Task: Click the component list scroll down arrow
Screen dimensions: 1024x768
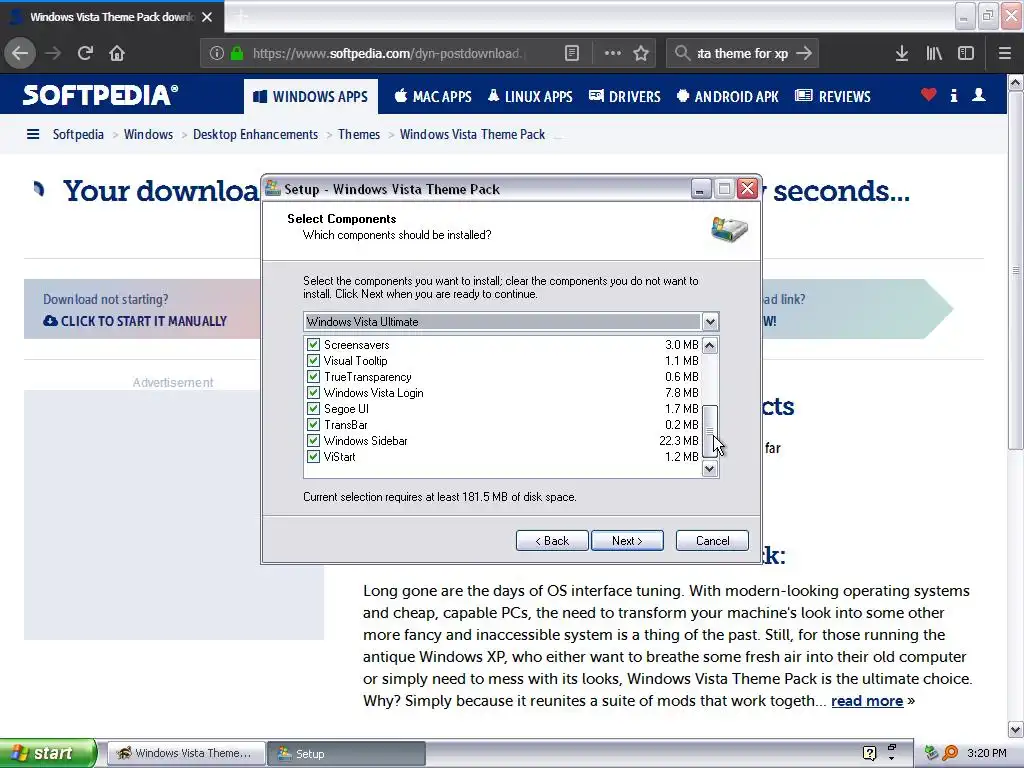Action: [x=710, y=468]
